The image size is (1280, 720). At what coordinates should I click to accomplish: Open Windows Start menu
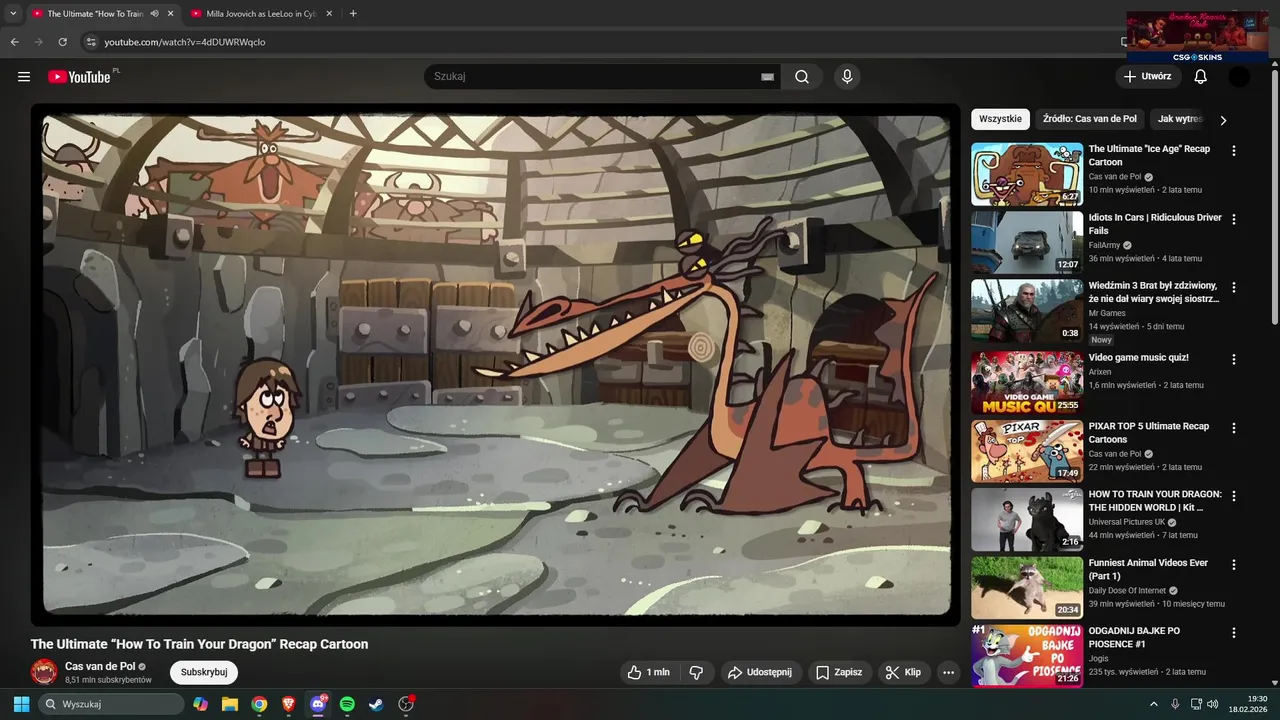click(x=20, y=704)
